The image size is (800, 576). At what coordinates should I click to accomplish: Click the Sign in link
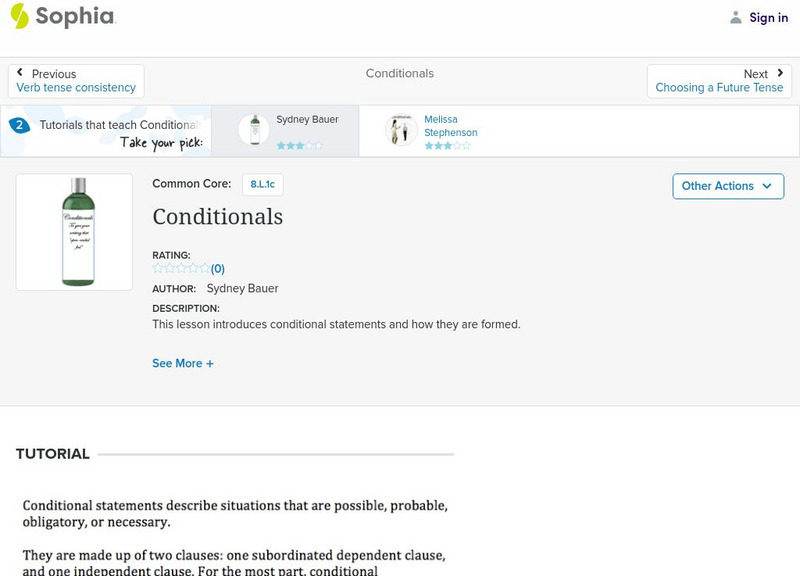[768, 18]
